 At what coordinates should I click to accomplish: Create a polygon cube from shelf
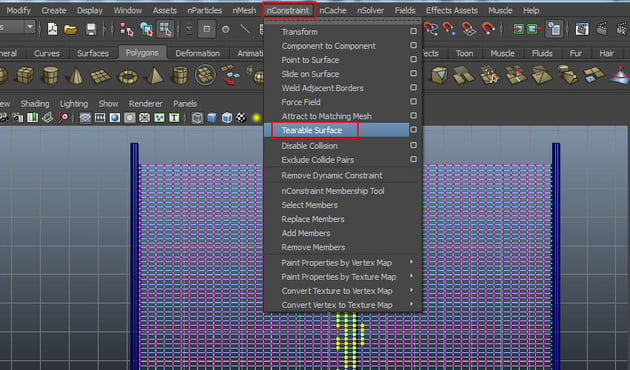(25, 75)
